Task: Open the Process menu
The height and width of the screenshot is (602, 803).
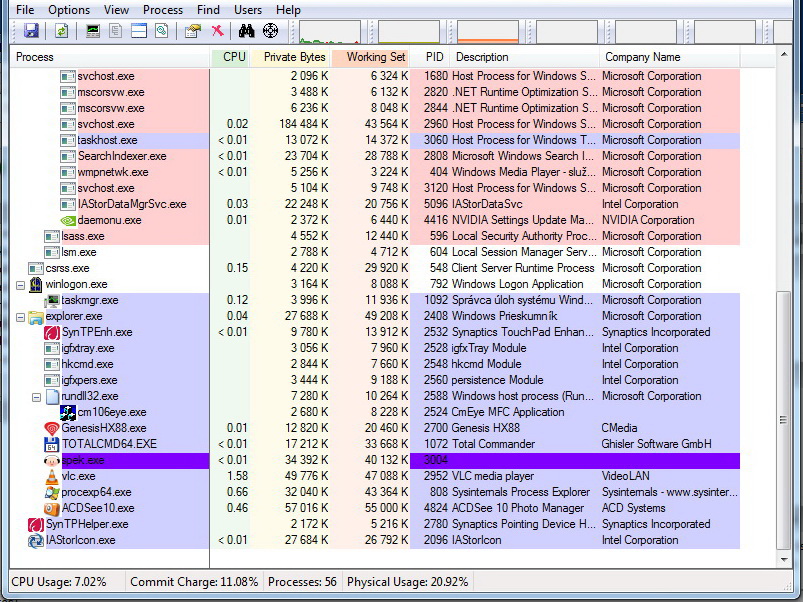Action: click(163, 10)
